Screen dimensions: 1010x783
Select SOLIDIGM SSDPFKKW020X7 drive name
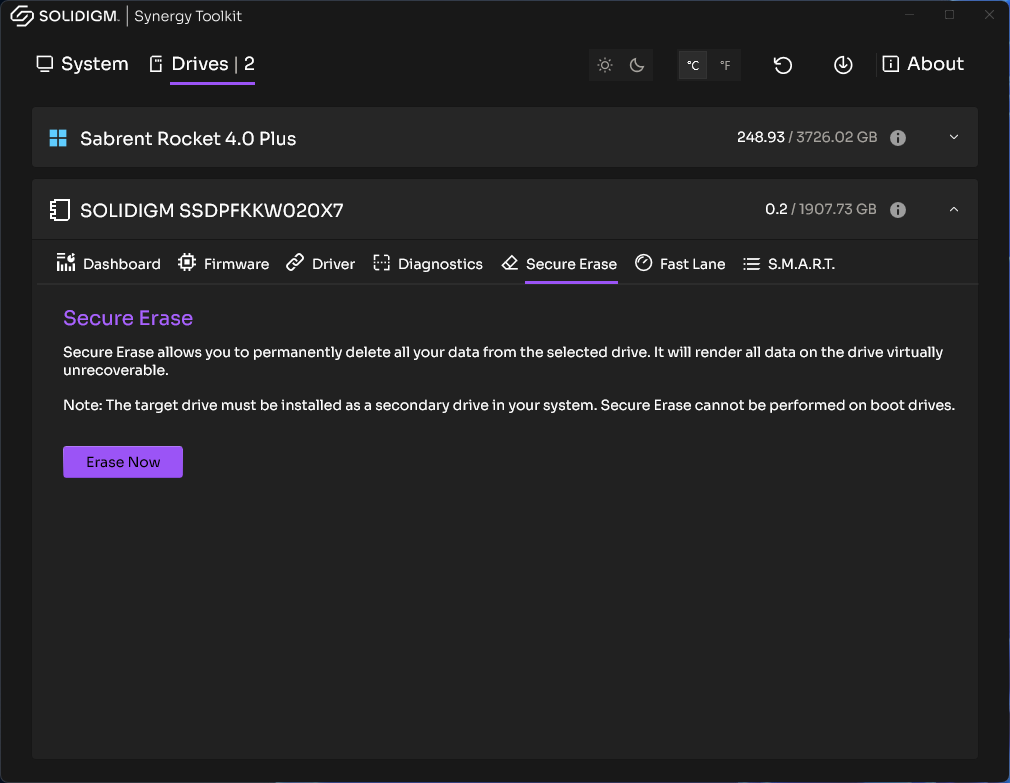coord(212,211)
